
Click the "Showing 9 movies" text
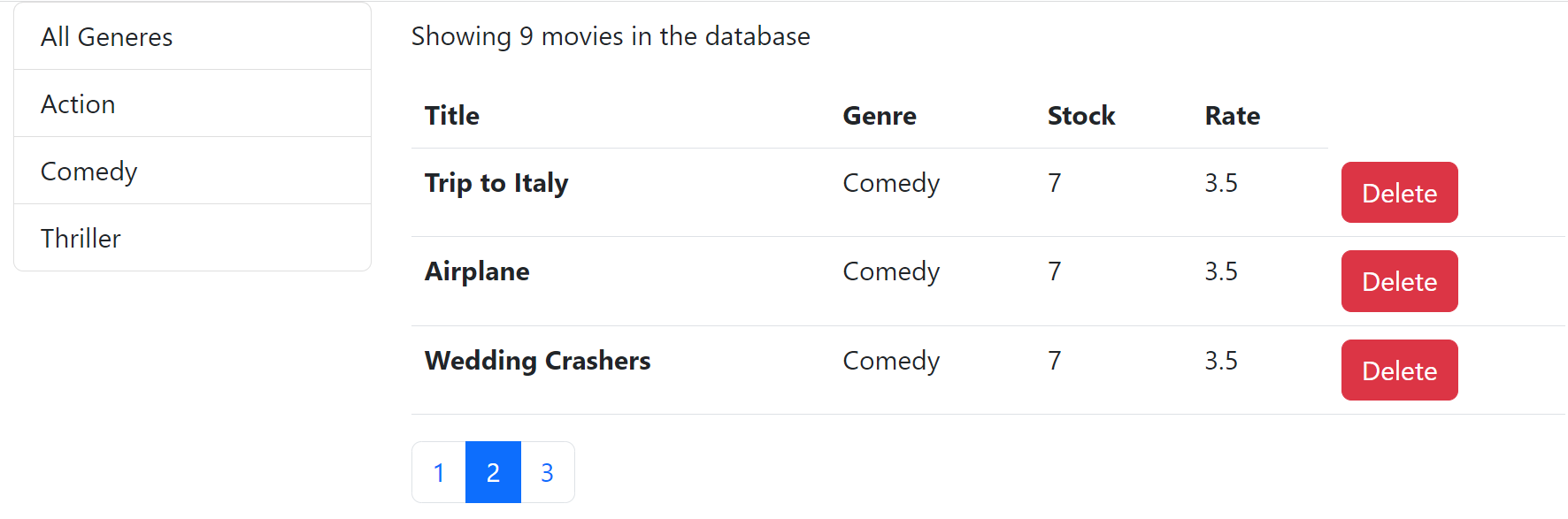610,36
